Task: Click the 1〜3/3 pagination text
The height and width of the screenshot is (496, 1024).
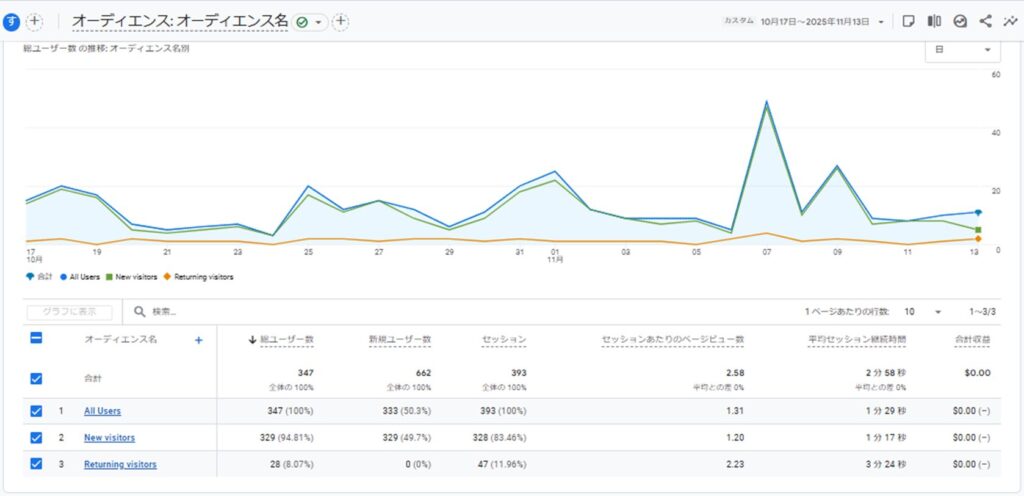Action: pyautogui.click(x=983, y=312)
